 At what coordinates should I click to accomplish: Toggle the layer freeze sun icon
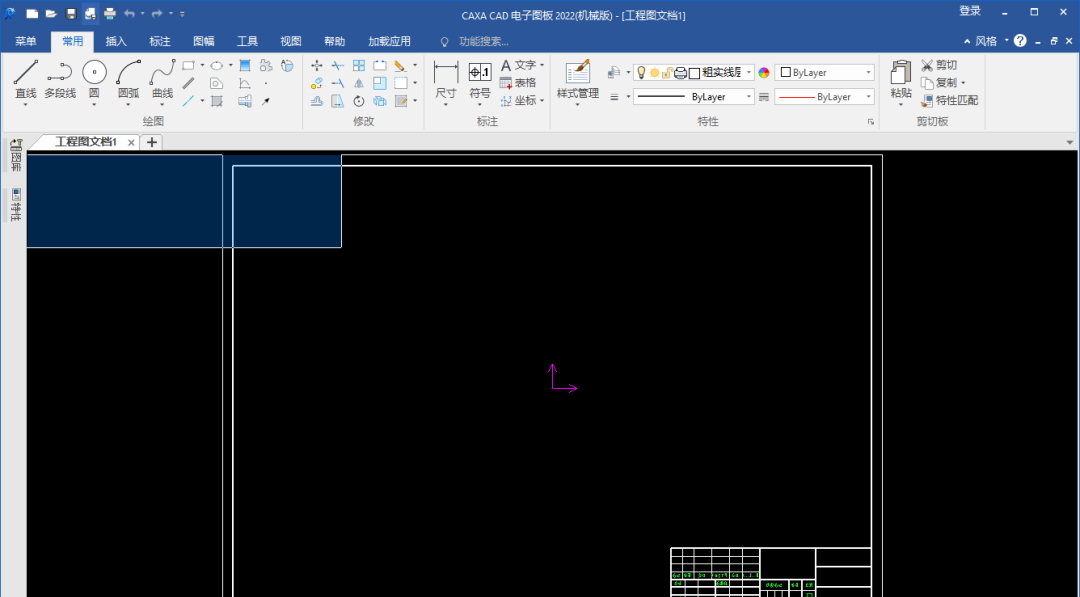[655, 73]
